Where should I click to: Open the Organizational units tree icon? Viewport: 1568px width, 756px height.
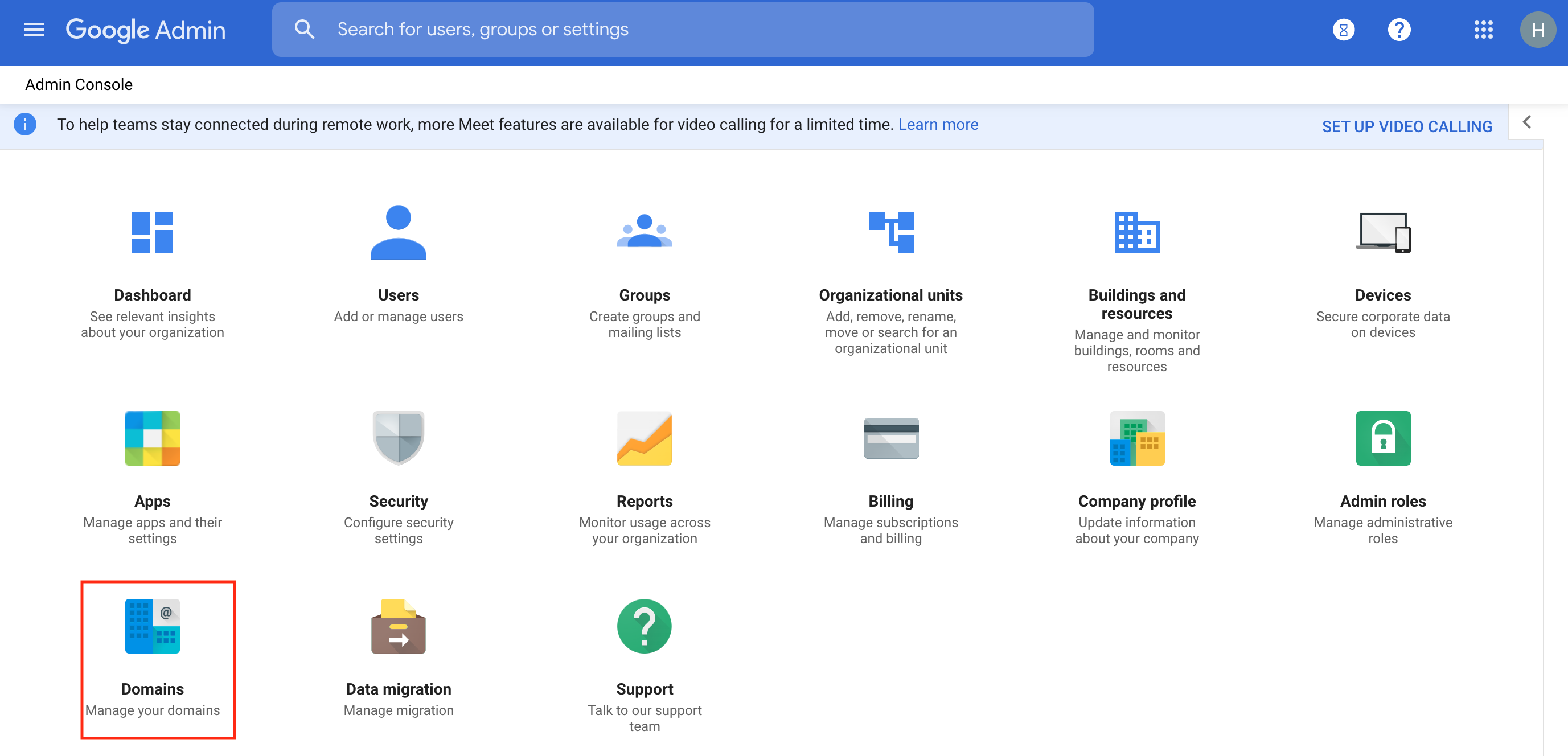tap(891, 232)
